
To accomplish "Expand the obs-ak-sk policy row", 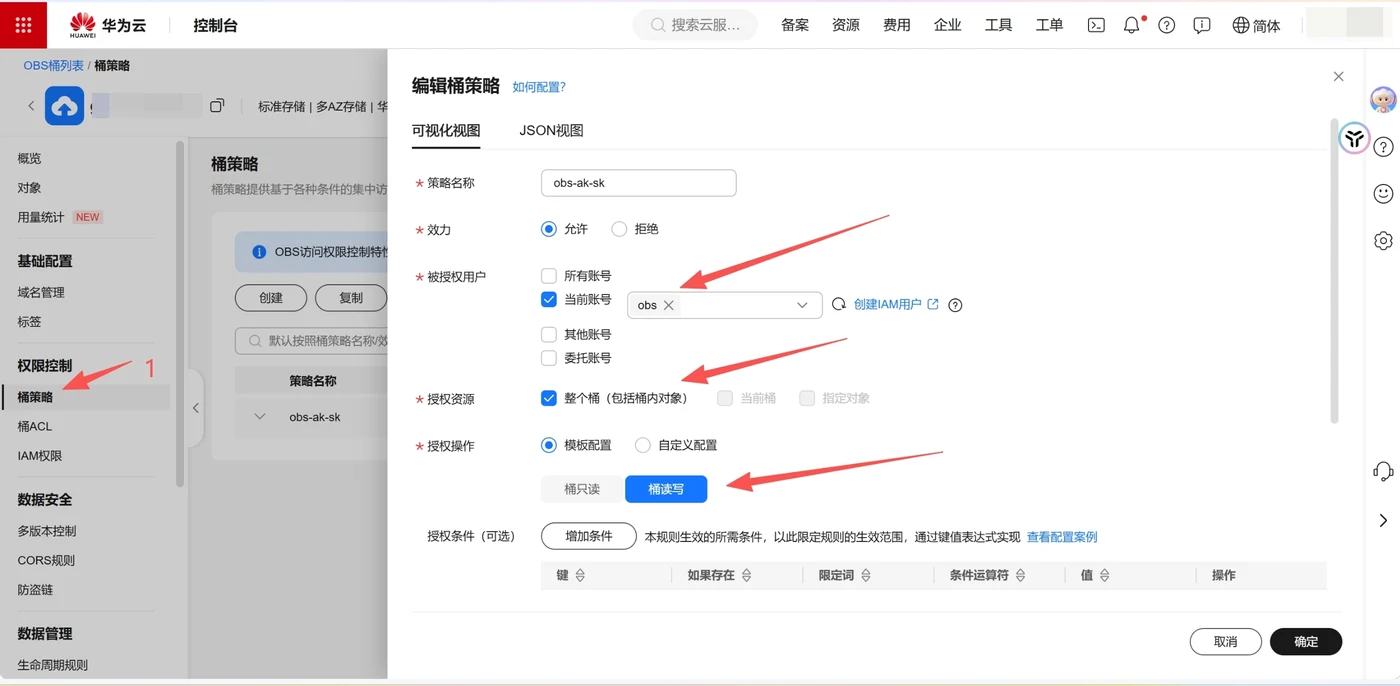I will click(x=260, y=417).
